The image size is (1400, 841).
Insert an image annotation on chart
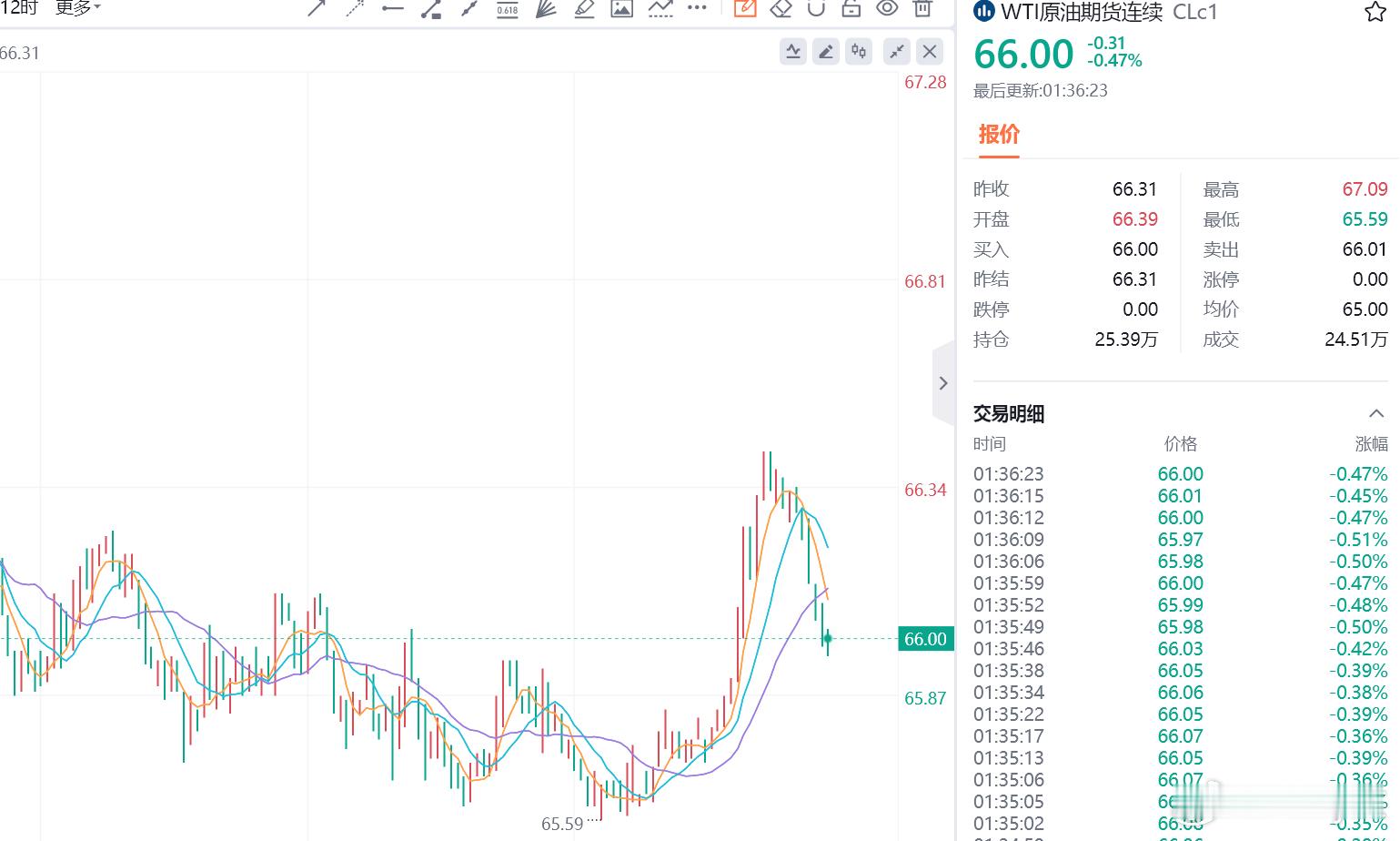coord(622,8)
